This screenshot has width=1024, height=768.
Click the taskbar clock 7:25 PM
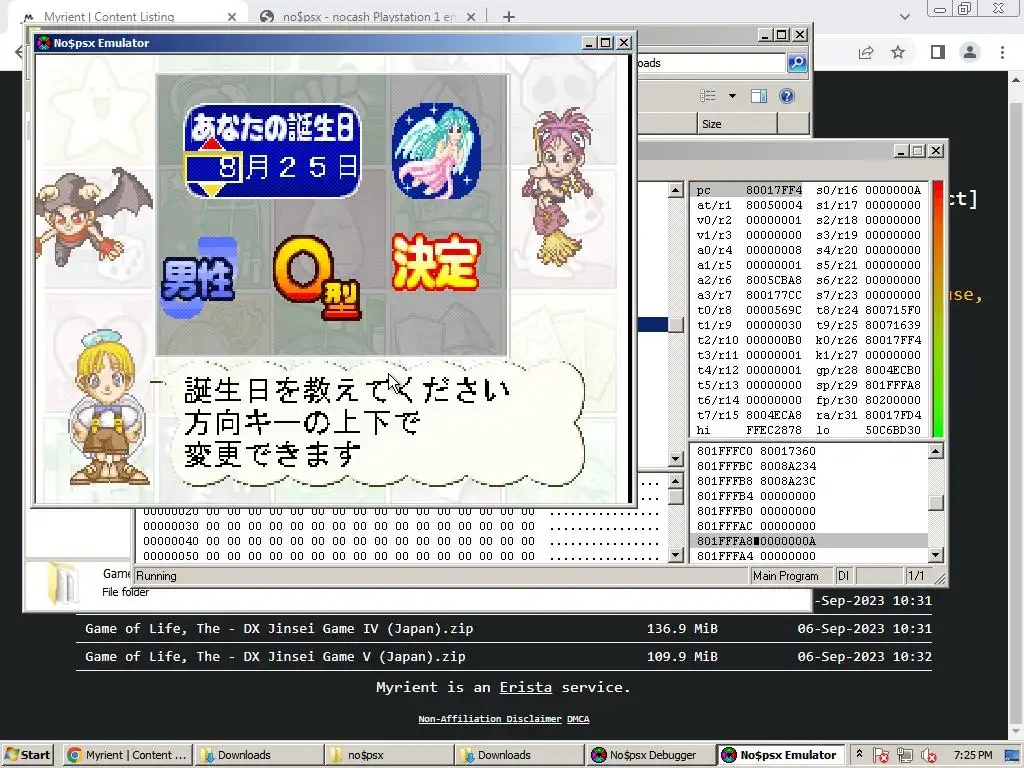(973, 755)
